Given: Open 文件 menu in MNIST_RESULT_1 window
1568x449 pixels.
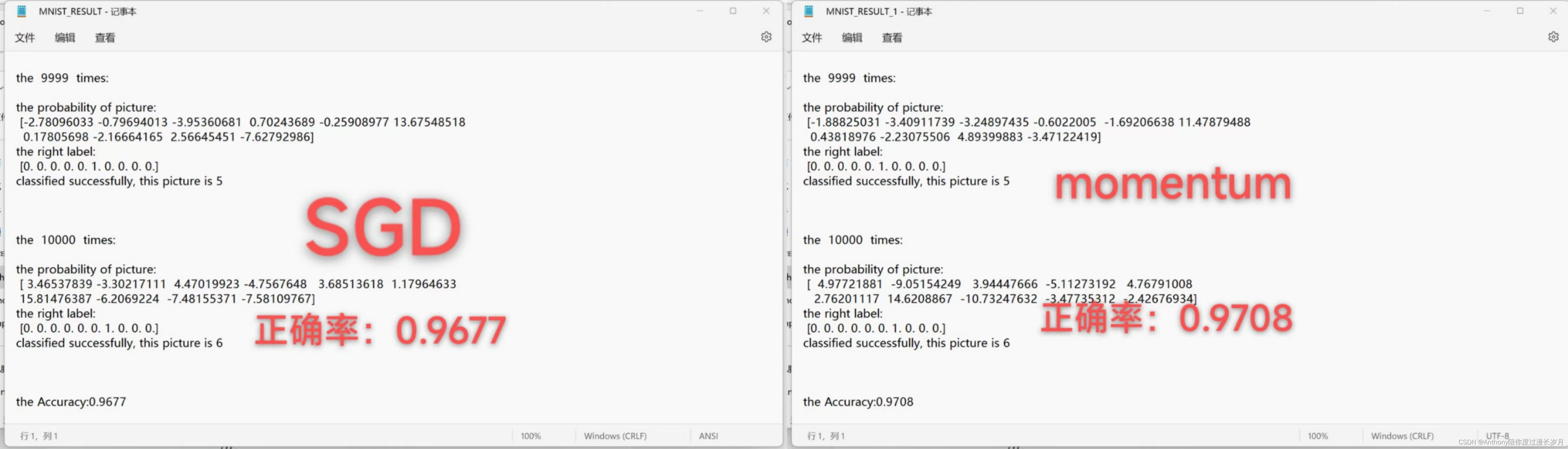Looking at the screenshot, I should (x=812, y=38).
